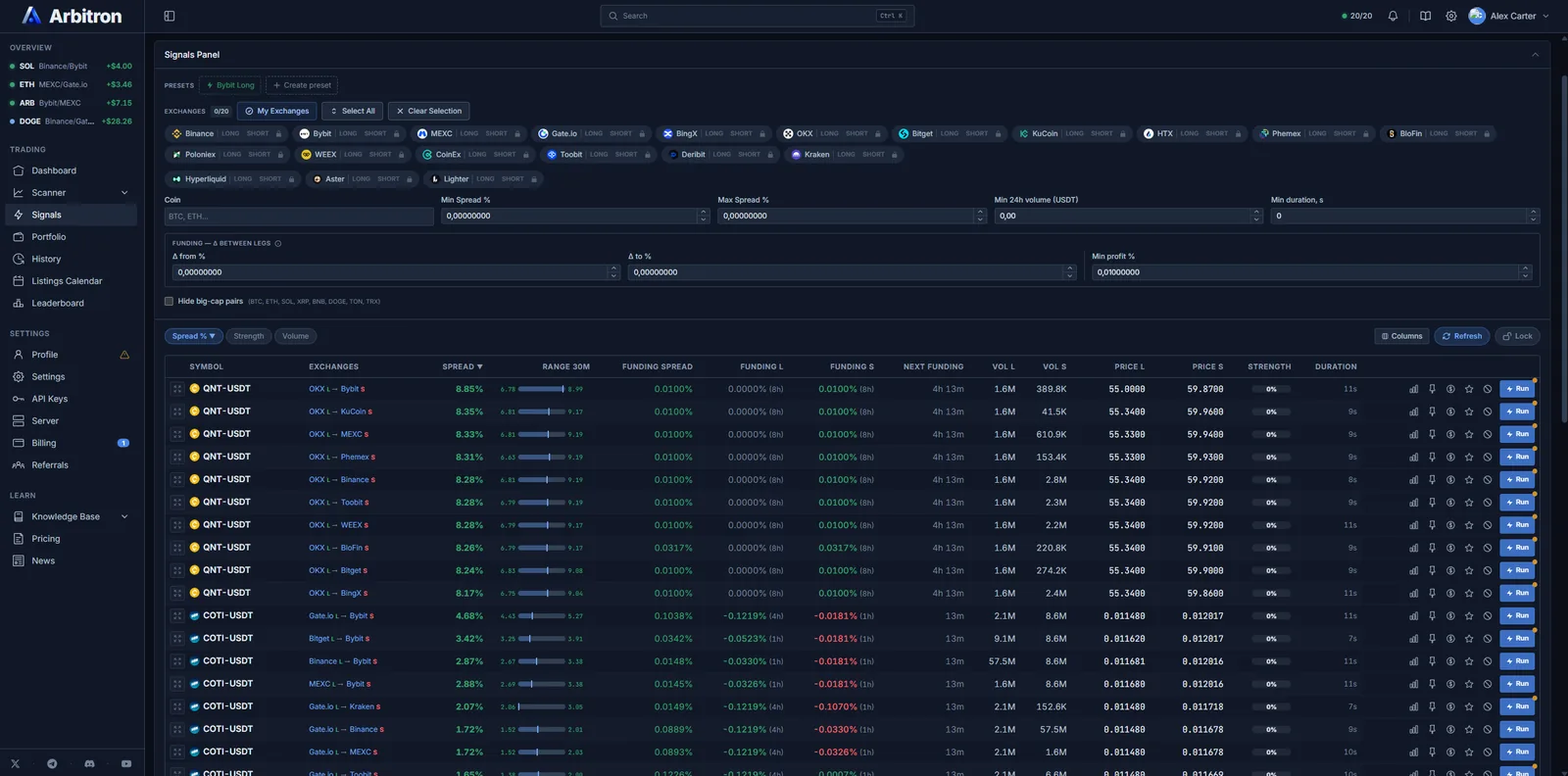Viewport: 1568px width, 776px height.
Task: Sort table by Spread column header
Action: (463, 366)
